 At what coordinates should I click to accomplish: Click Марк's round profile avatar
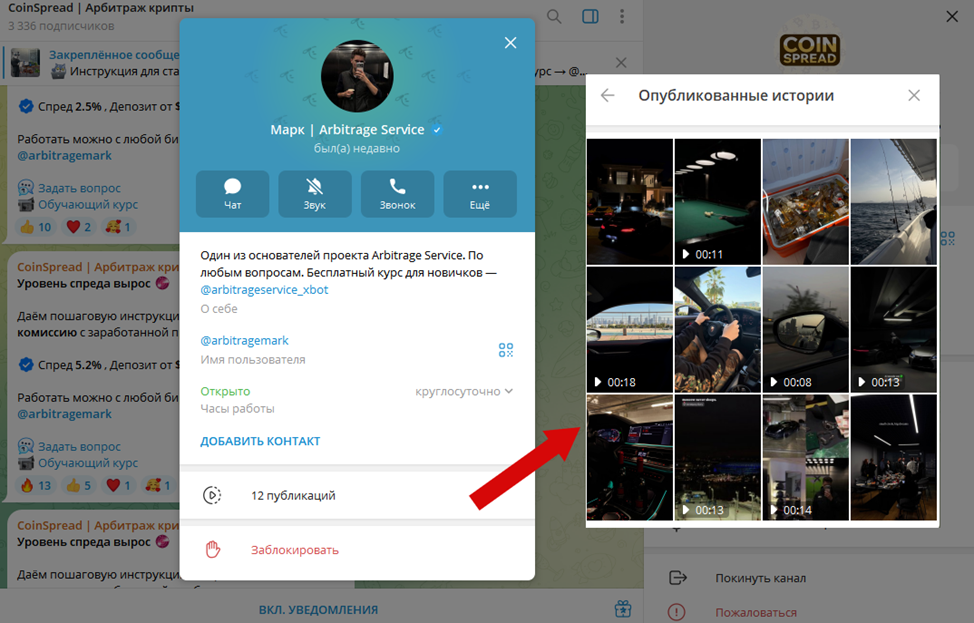[357, 76]
